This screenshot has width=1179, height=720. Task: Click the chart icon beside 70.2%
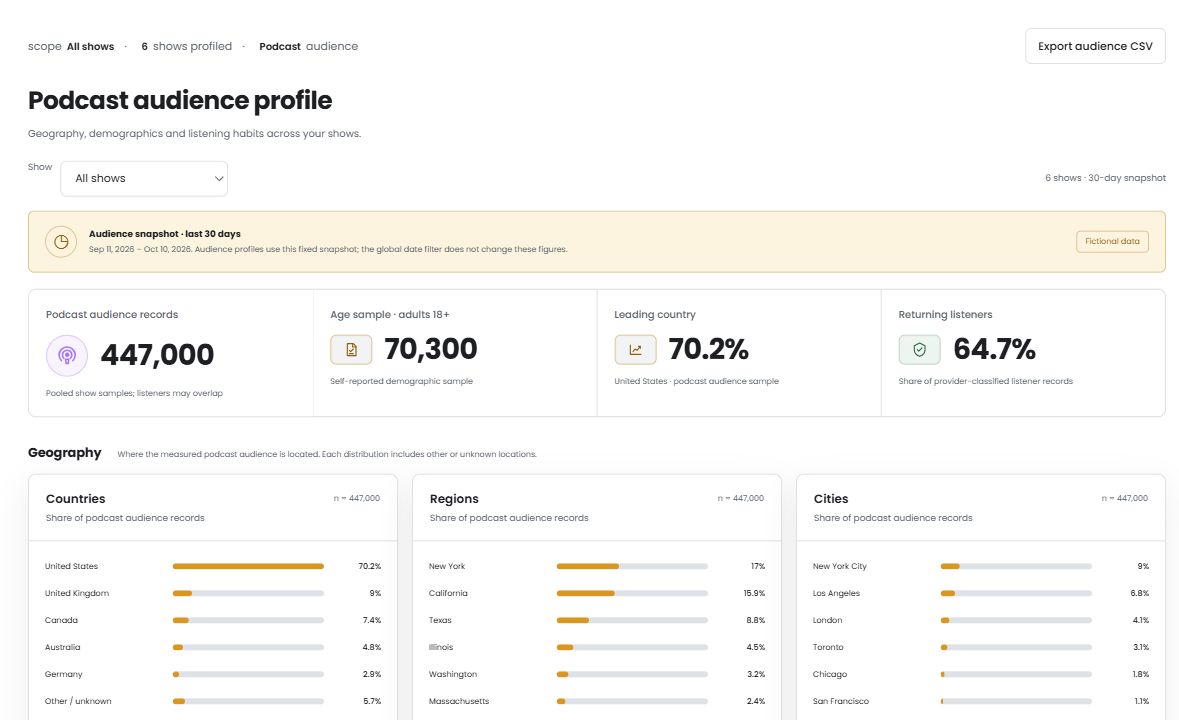point(635,349)
